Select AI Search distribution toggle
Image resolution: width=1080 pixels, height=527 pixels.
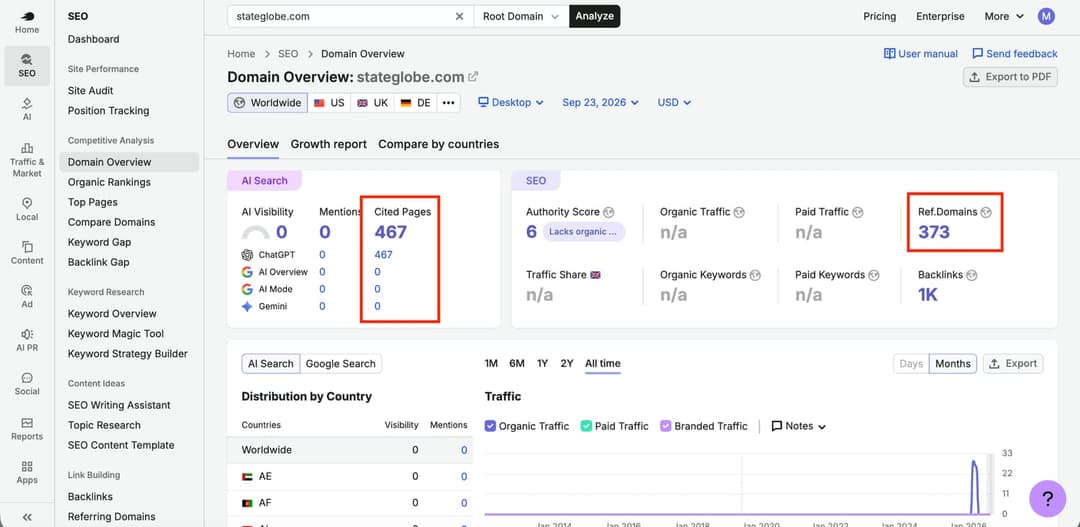(271, 364)
